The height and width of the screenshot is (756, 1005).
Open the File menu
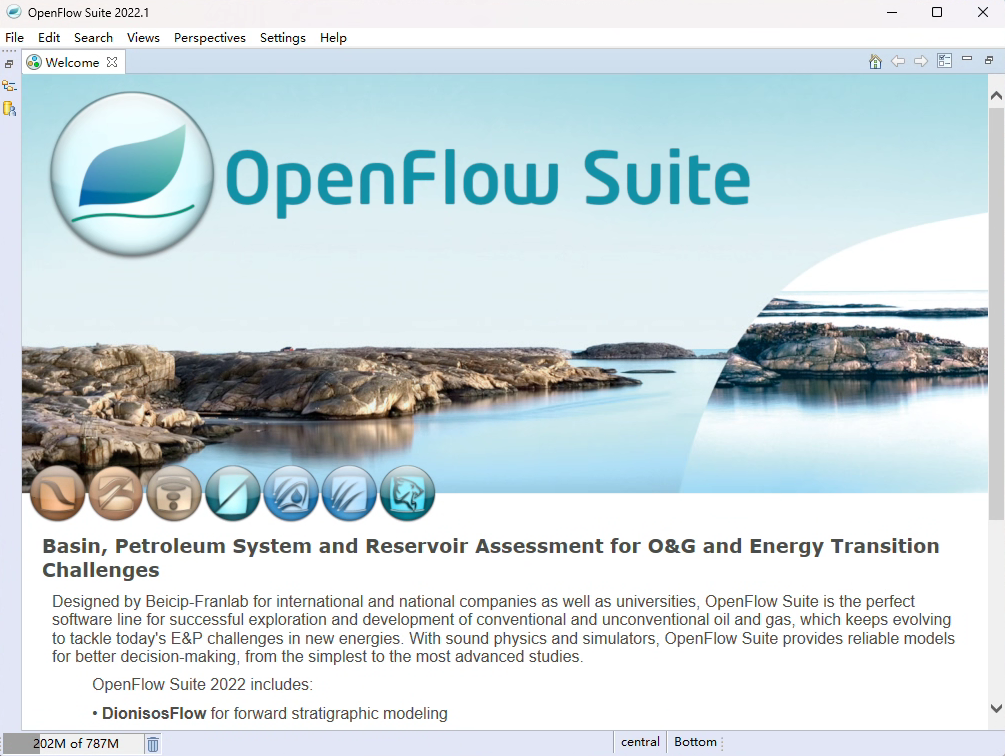14,38
